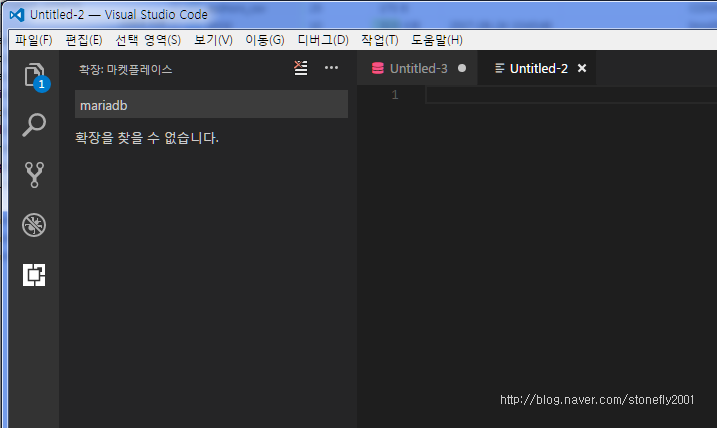Click the '확장: 마켓플레이스' panel title
This screenshot has height=428, width=717.
pyautogui.click(x=125, y=70)
